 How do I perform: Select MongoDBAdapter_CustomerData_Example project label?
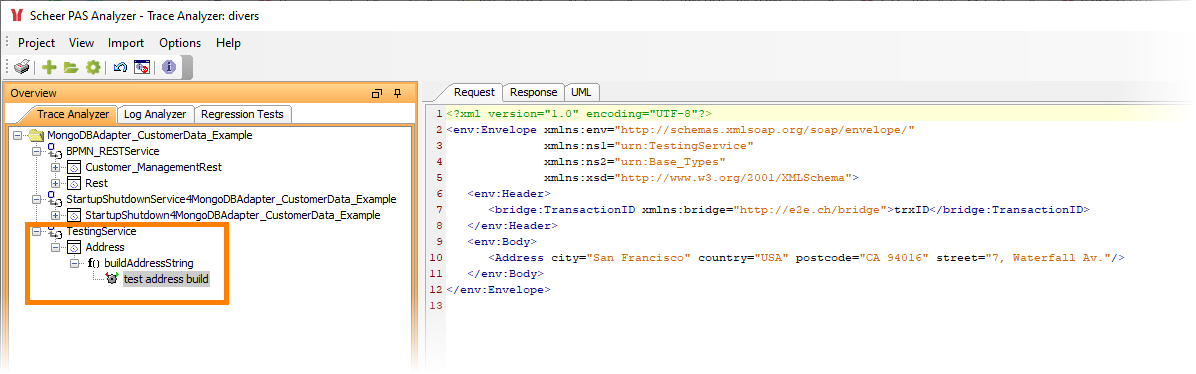tap(150, 135)
